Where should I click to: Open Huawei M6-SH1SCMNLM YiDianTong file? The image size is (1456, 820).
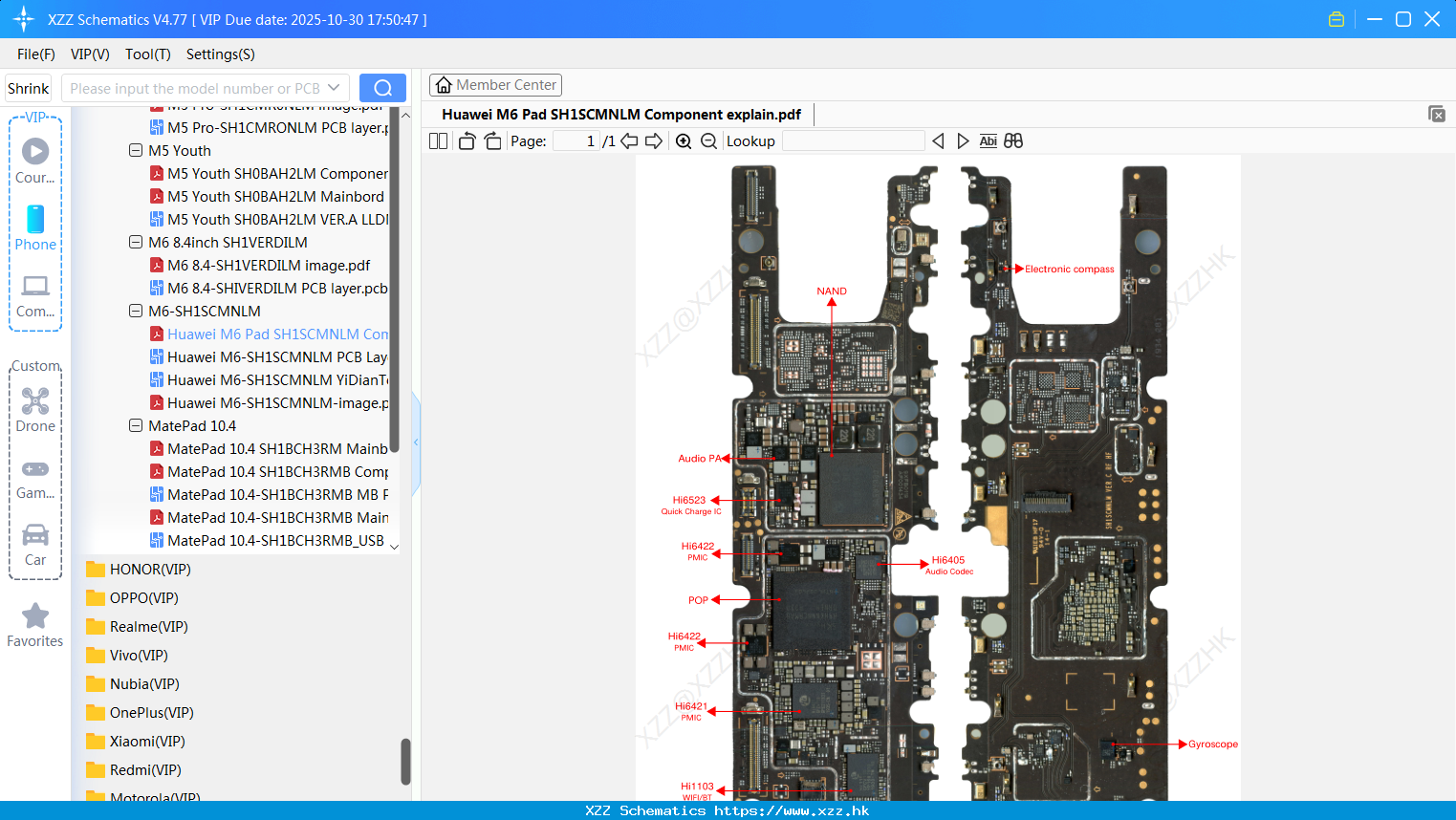click(268, 379)
